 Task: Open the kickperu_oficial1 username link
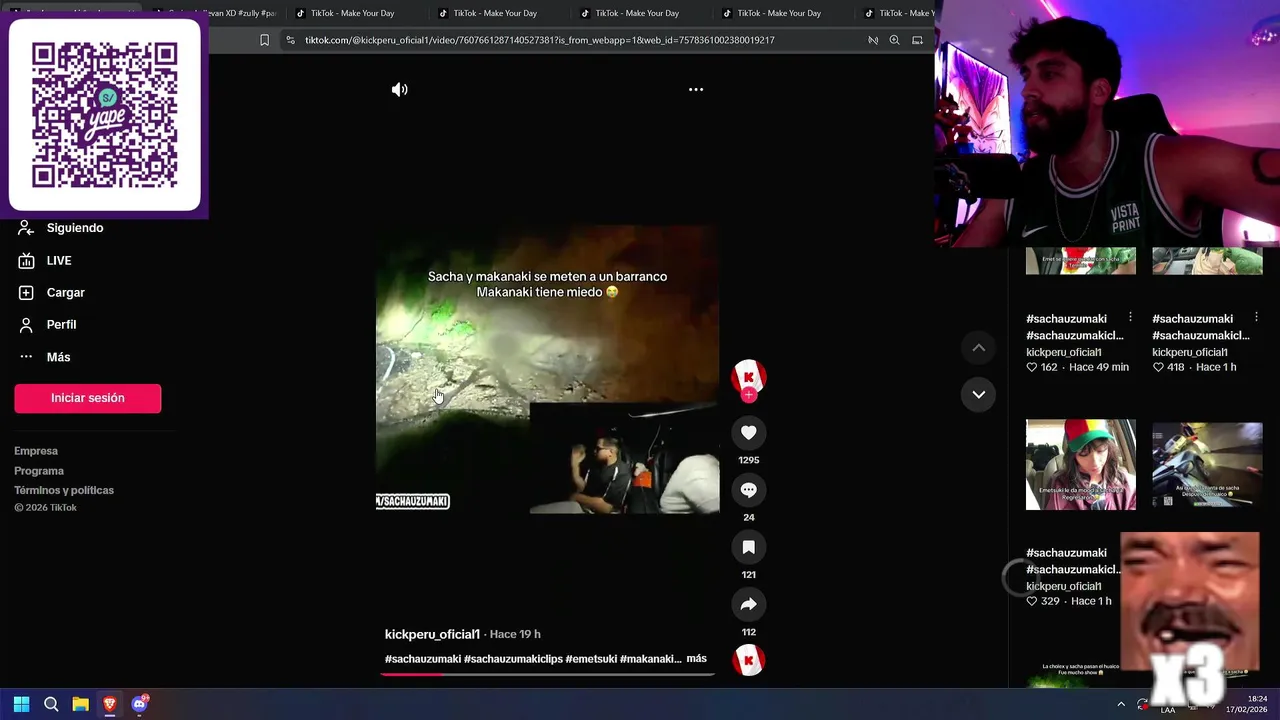pos(432,634)
